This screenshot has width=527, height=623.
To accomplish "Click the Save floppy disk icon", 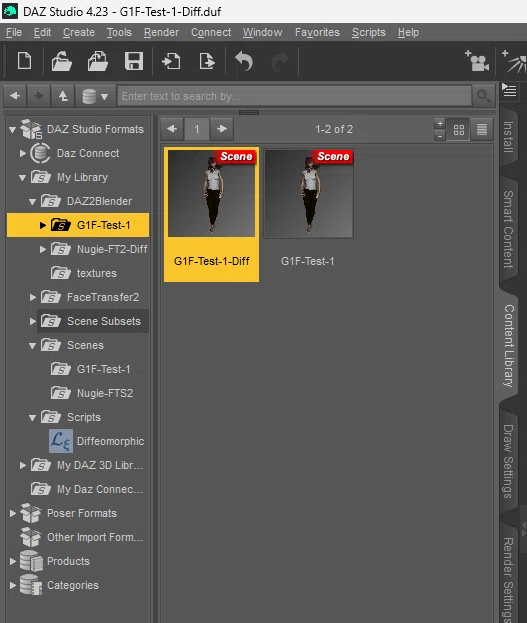I will (x=134, y=61).
